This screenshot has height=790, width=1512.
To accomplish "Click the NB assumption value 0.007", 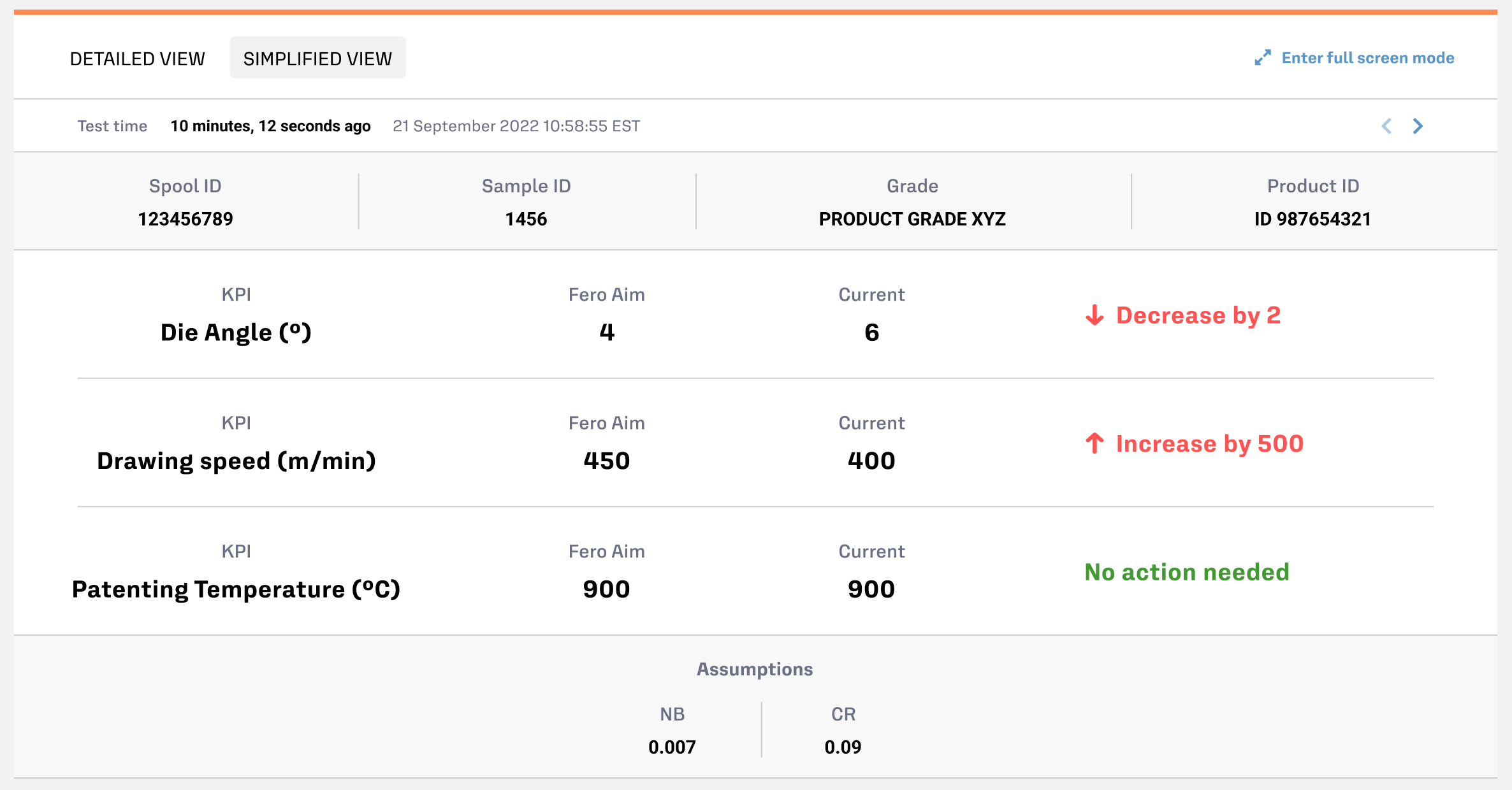I will pos(672,747).
